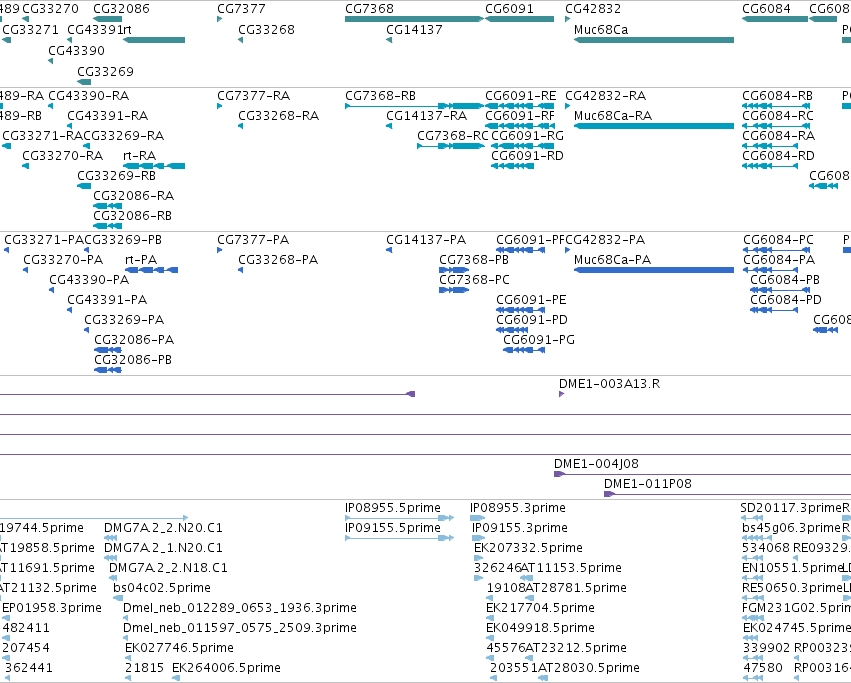Click the CG7368-RB transcript label
Screen dimensions: 851x683
pos(380,96)
